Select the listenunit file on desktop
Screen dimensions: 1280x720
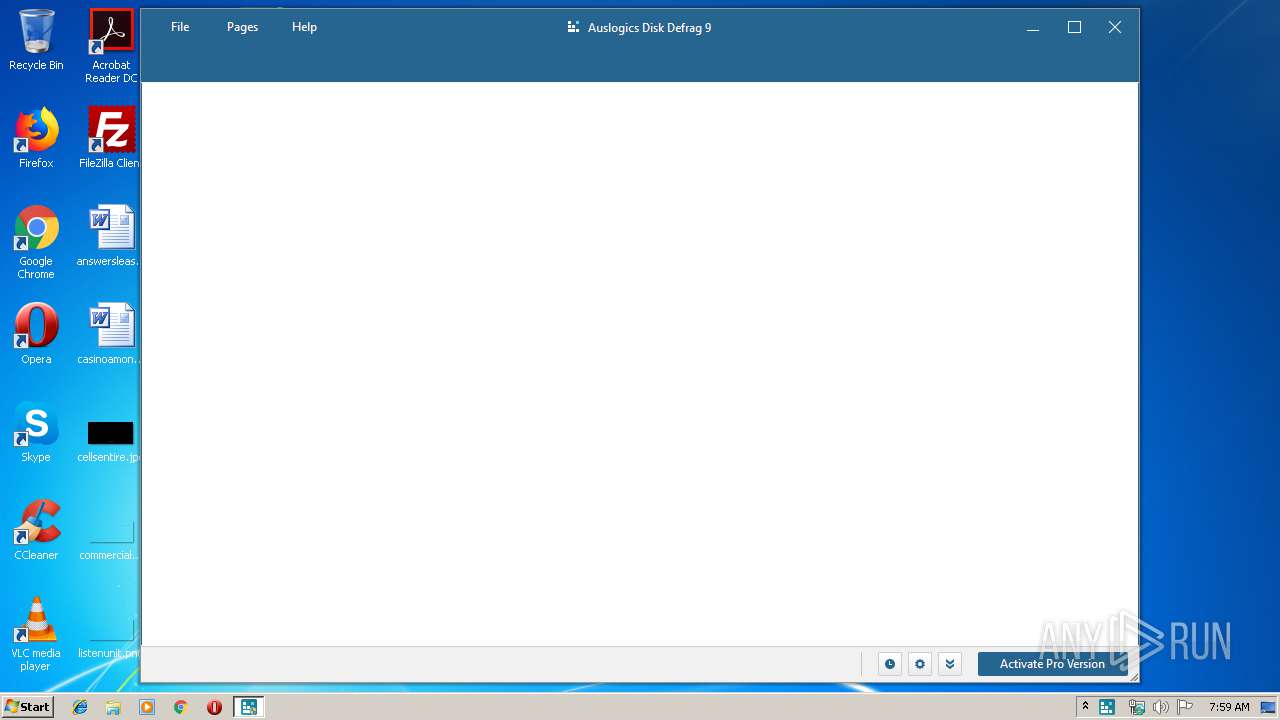tap(110, 638)
